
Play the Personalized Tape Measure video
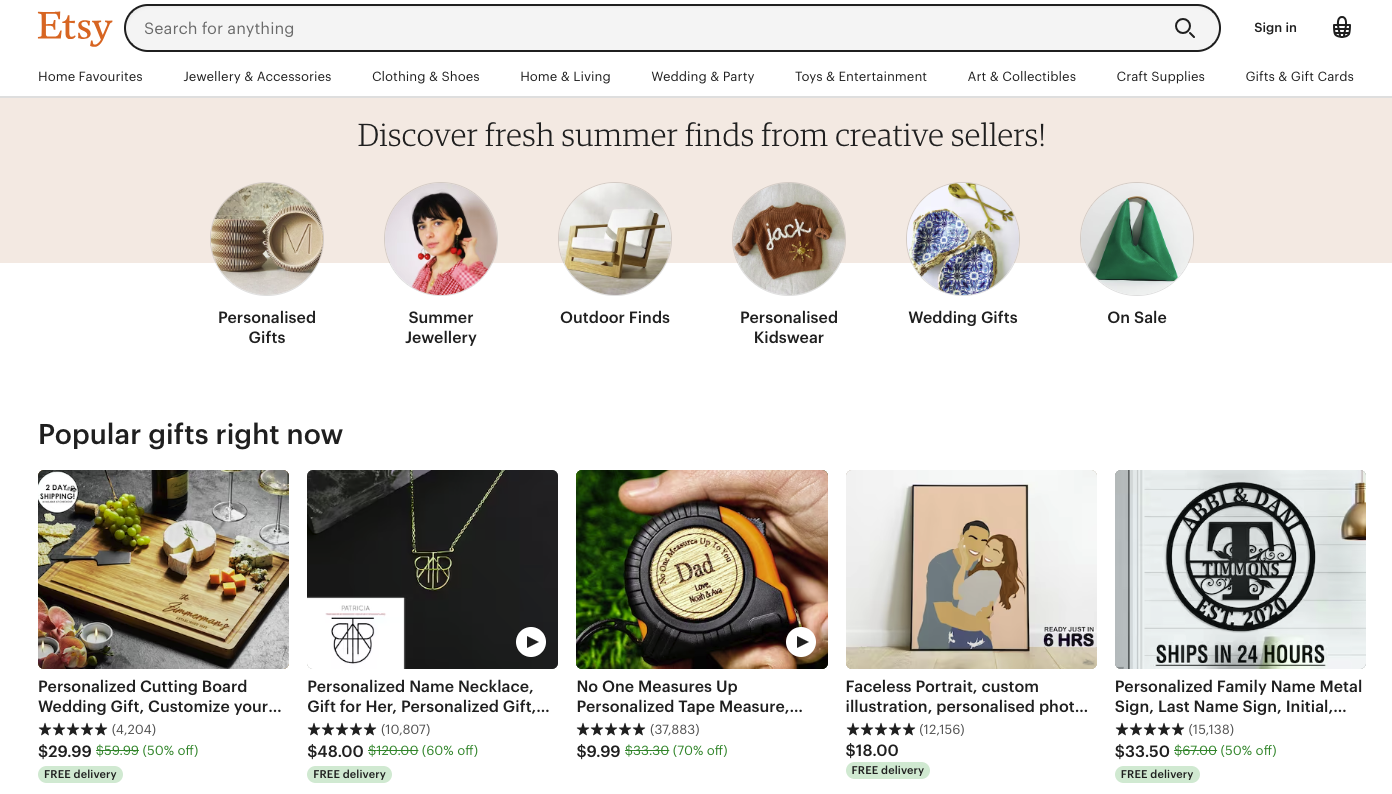tap(801, 643)
